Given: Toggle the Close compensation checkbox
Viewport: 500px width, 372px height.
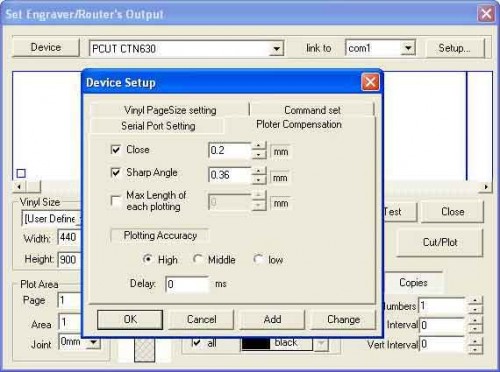Looking at the screenshot, I should pos(115,150).
